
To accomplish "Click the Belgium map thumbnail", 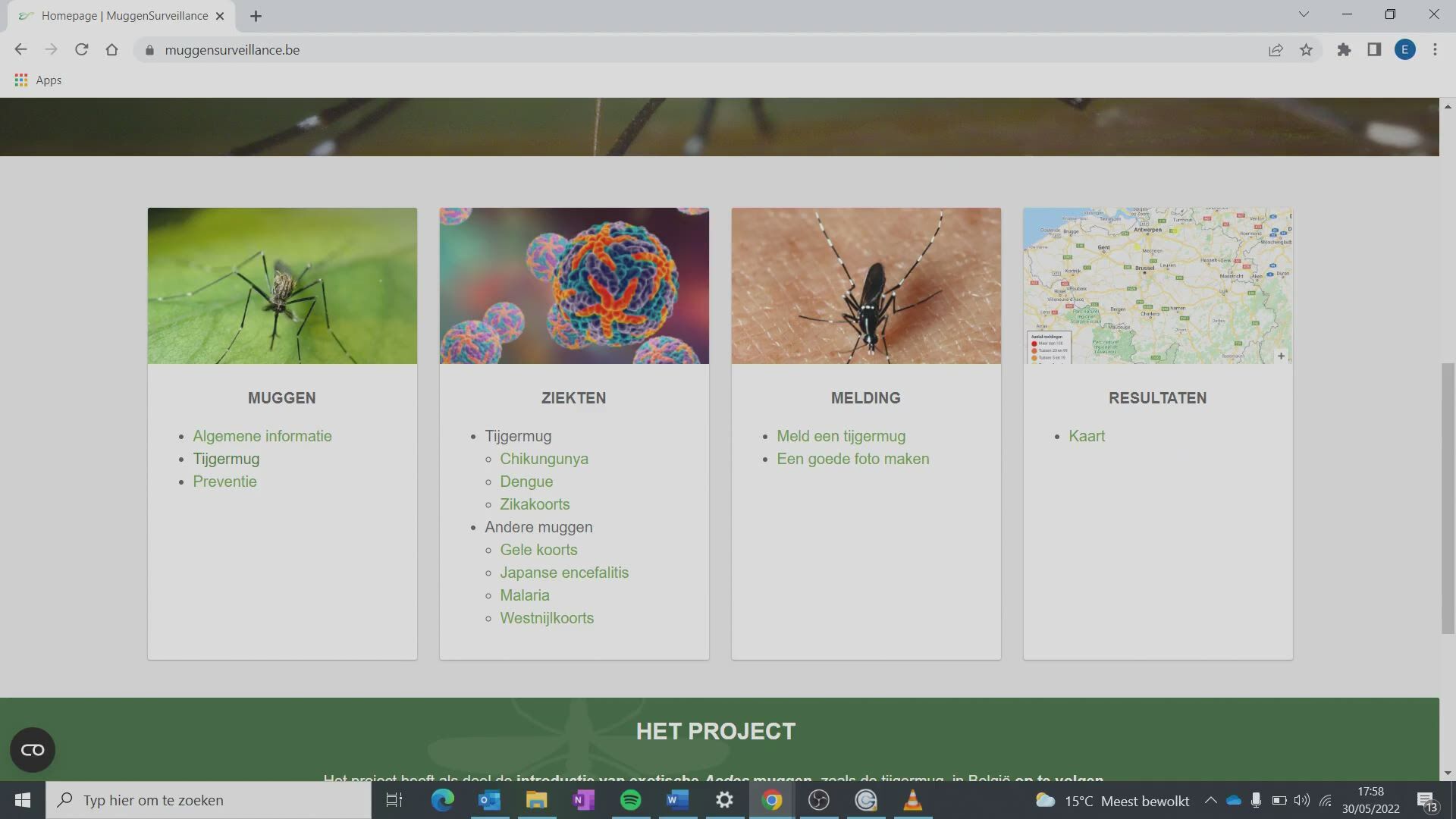I will (1157, 286).
